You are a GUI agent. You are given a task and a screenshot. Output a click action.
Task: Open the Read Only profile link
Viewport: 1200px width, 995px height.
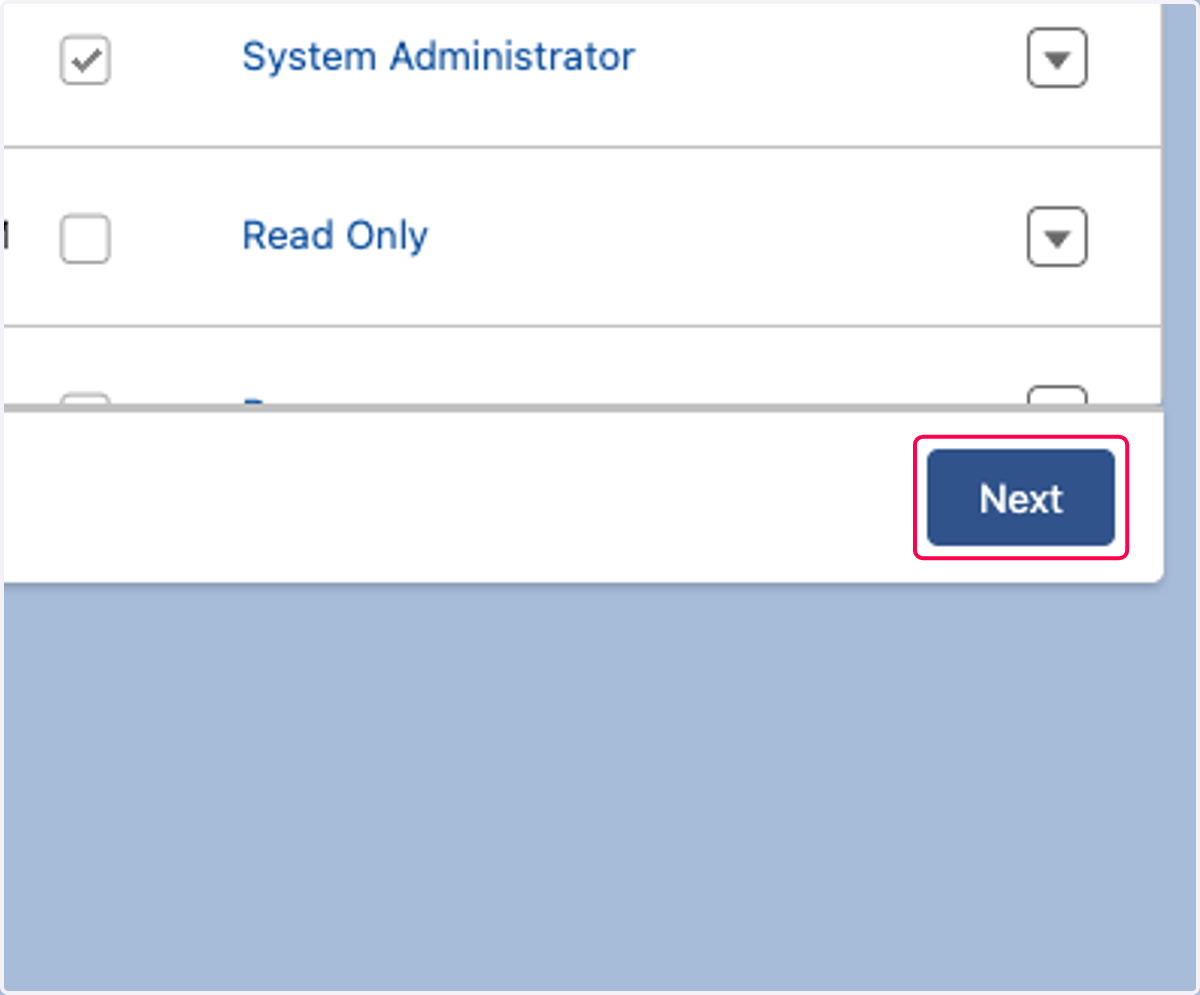(335, 236)
